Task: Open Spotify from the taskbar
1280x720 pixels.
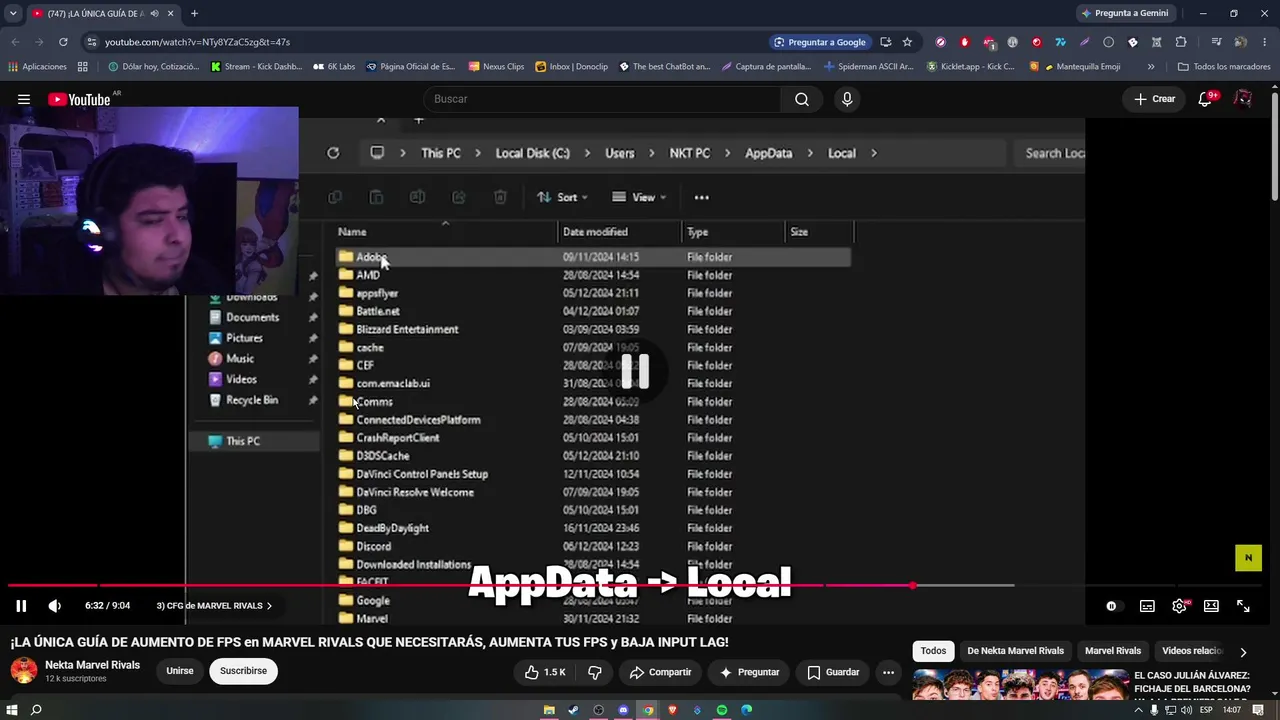Action: [x=722, y=710]
